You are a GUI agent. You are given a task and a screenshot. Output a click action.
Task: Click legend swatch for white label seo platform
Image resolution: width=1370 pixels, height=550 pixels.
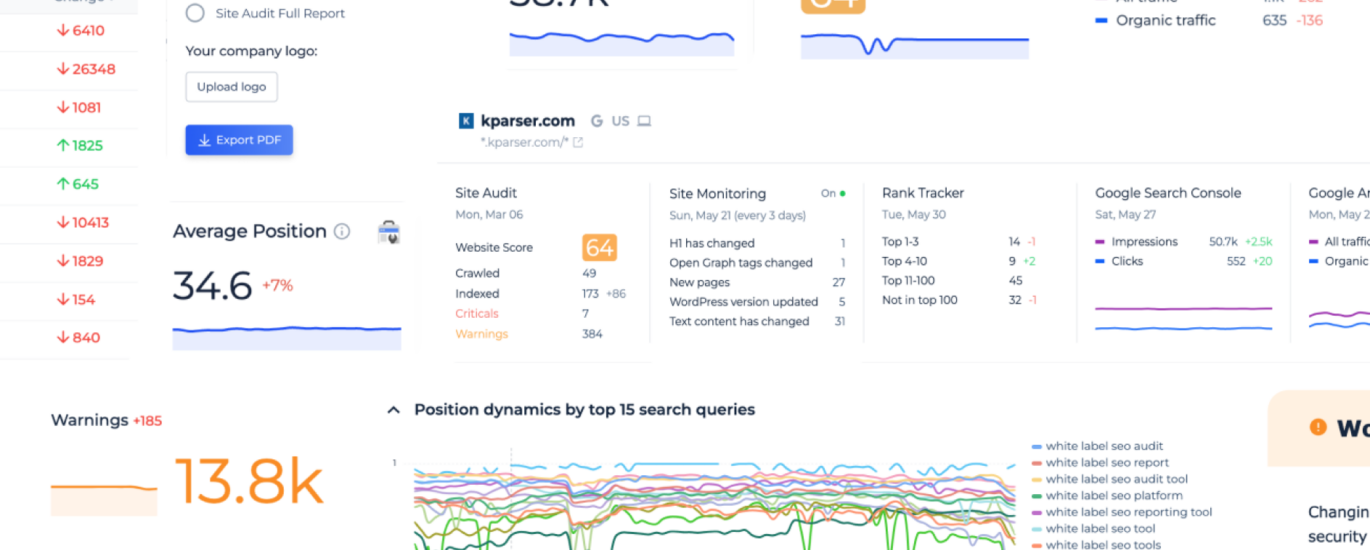tap(1037, 496)
